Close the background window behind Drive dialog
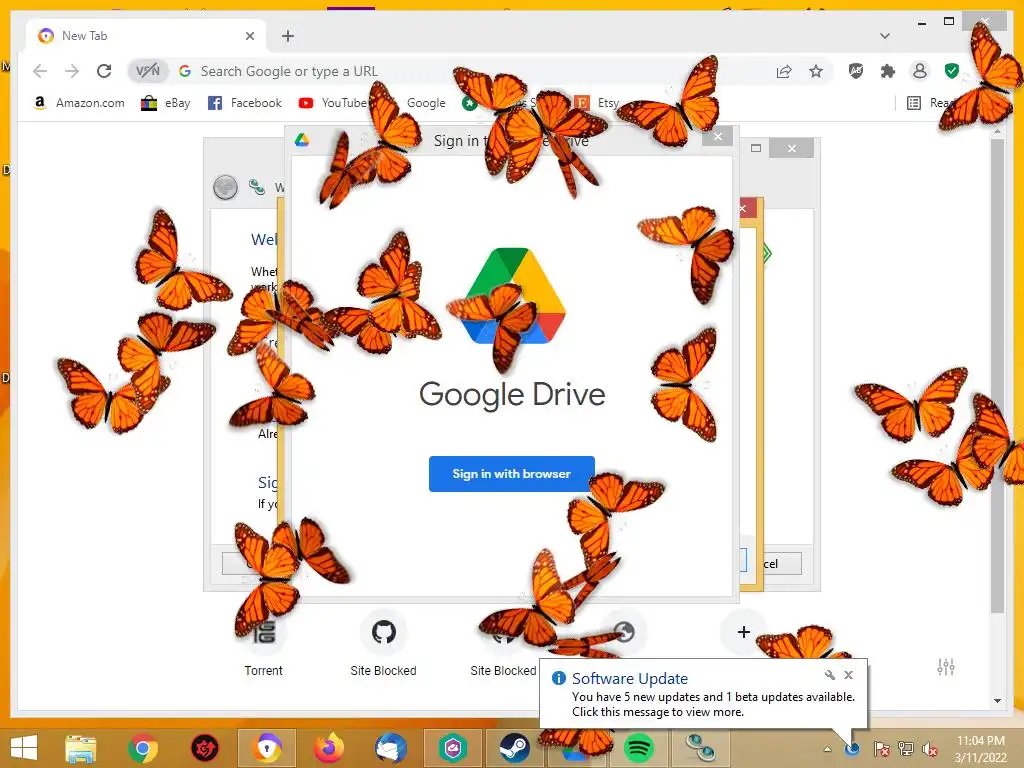Screen dimensions: 1024x768 coord(792,148)
